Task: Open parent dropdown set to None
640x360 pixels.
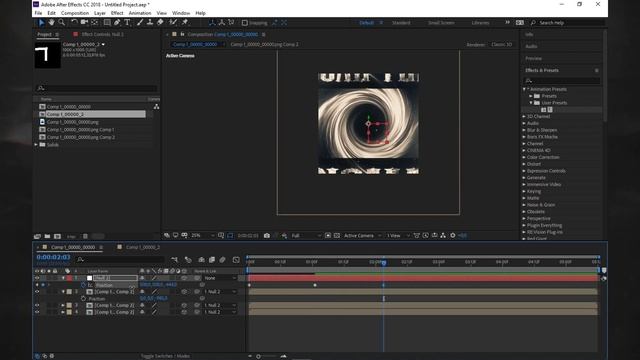Action: click(220, 278)
